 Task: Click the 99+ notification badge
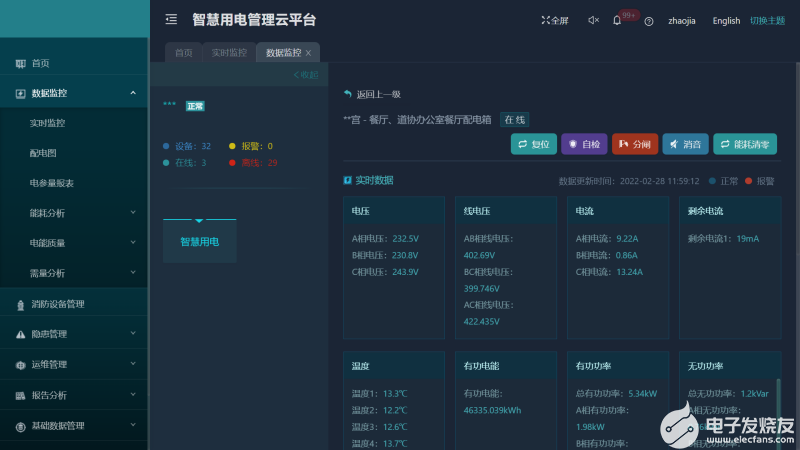click(x=629, y=15)
